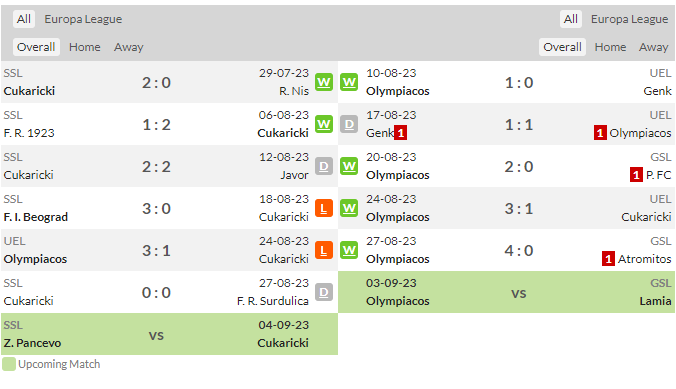Screen dimensions: 676x389
Task: Click the Upcoming Match green legend swatch
Action: click(x=9, y=364)
